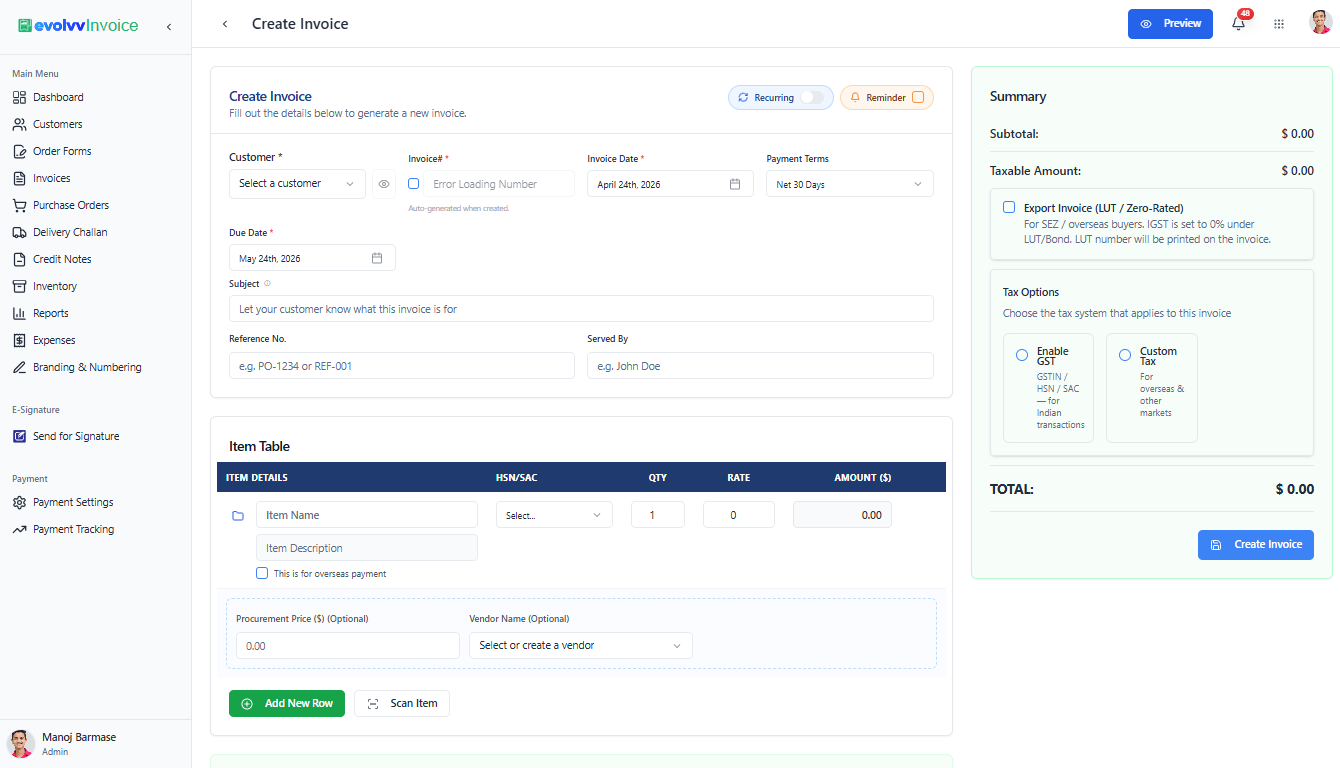The image size is (1340, 768).
Task: Click the Send for Signature icon
Action: 19,436
